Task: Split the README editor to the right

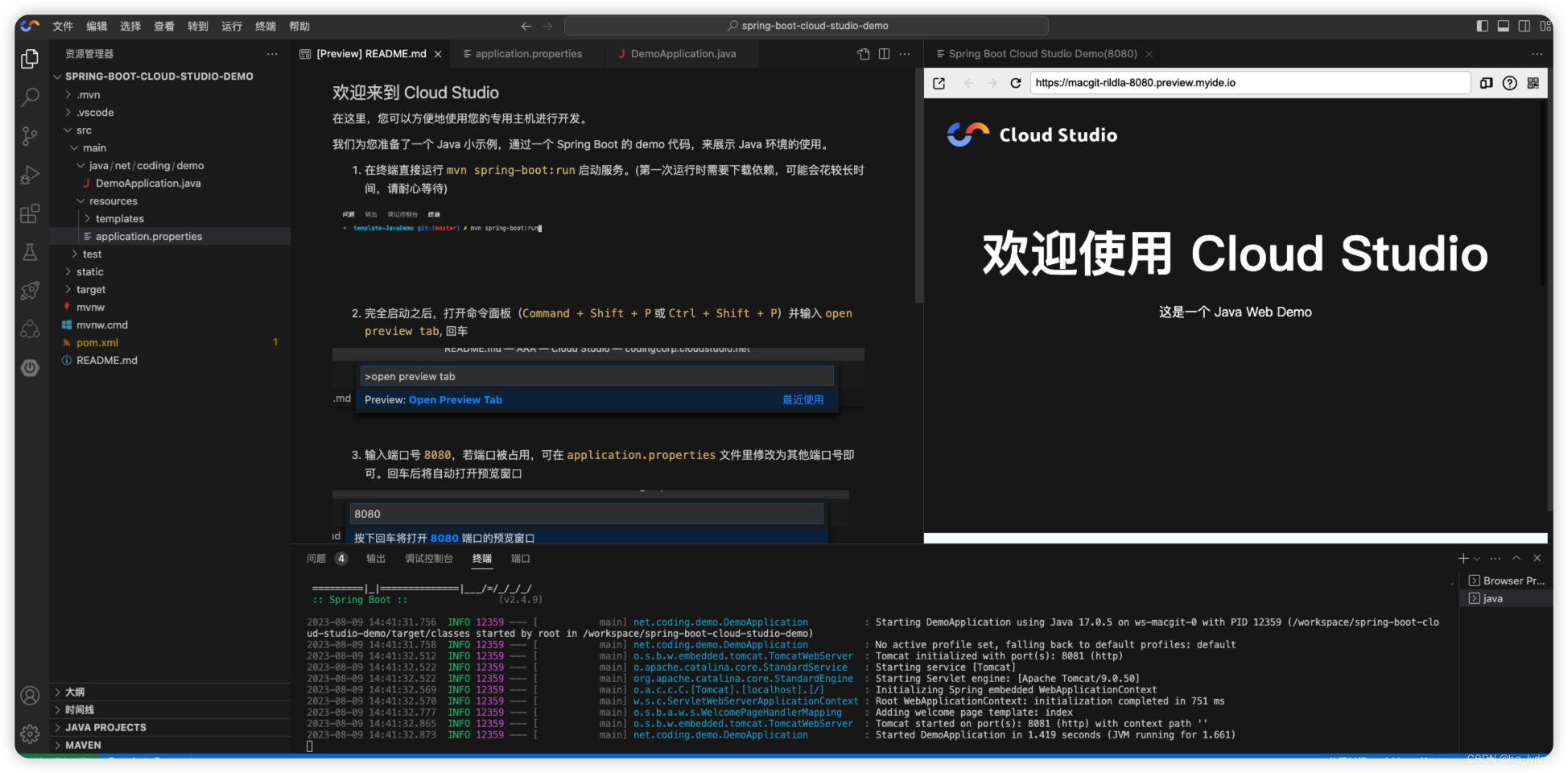Action: click(x=884, y=54)
